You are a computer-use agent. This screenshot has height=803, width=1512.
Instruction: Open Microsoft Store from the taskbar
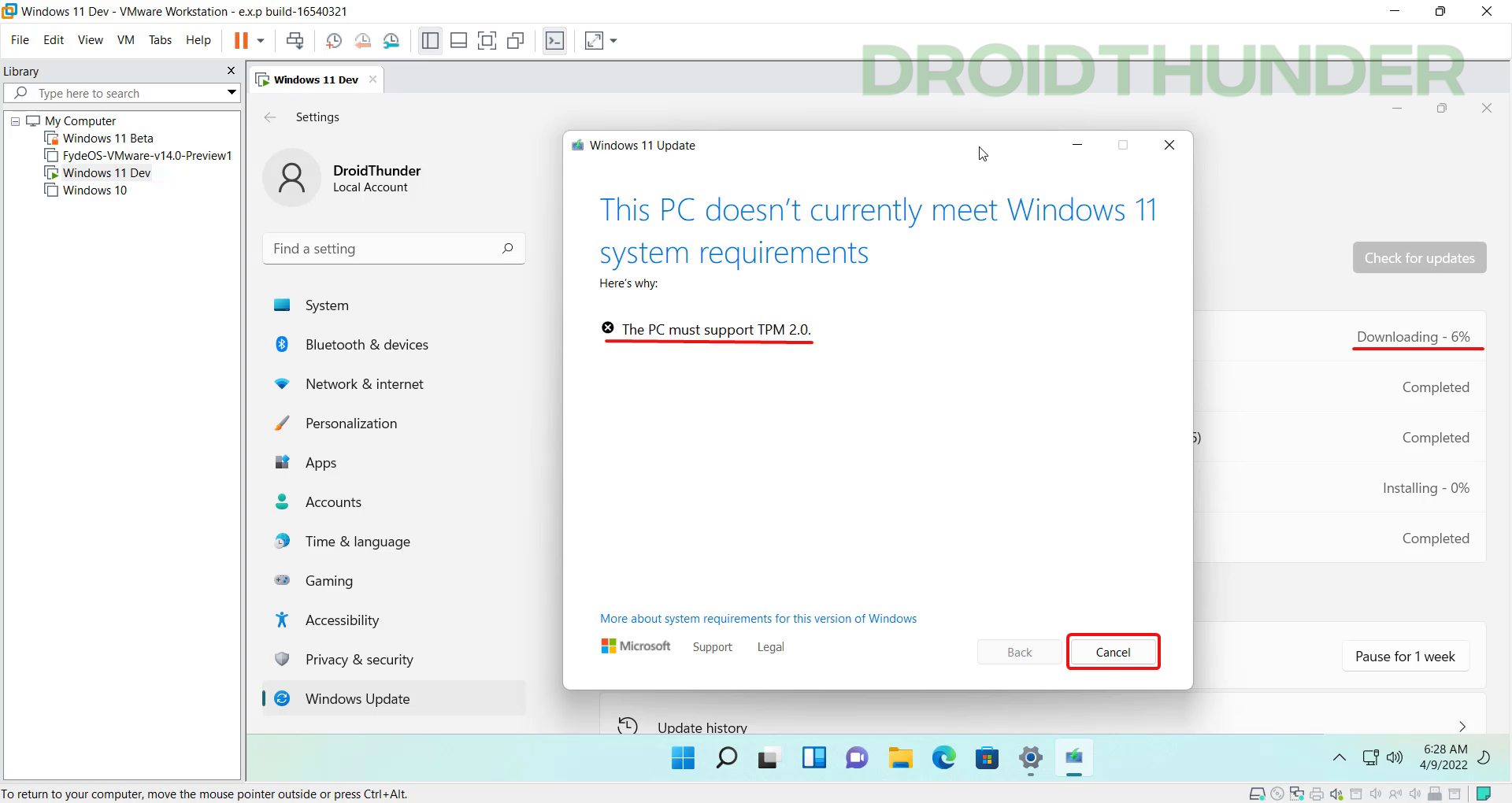point(987,758)
